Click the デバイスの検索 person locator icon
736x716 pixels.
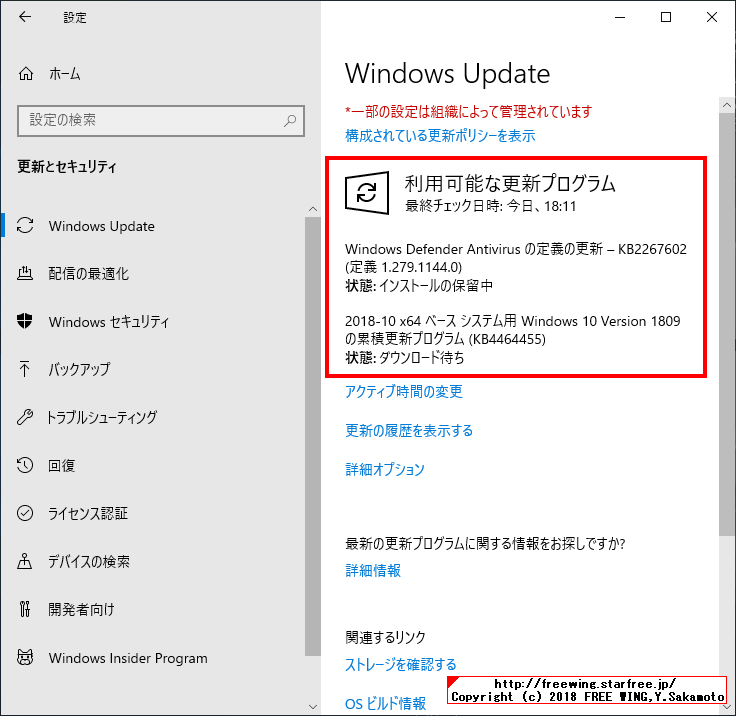[24, 561]
